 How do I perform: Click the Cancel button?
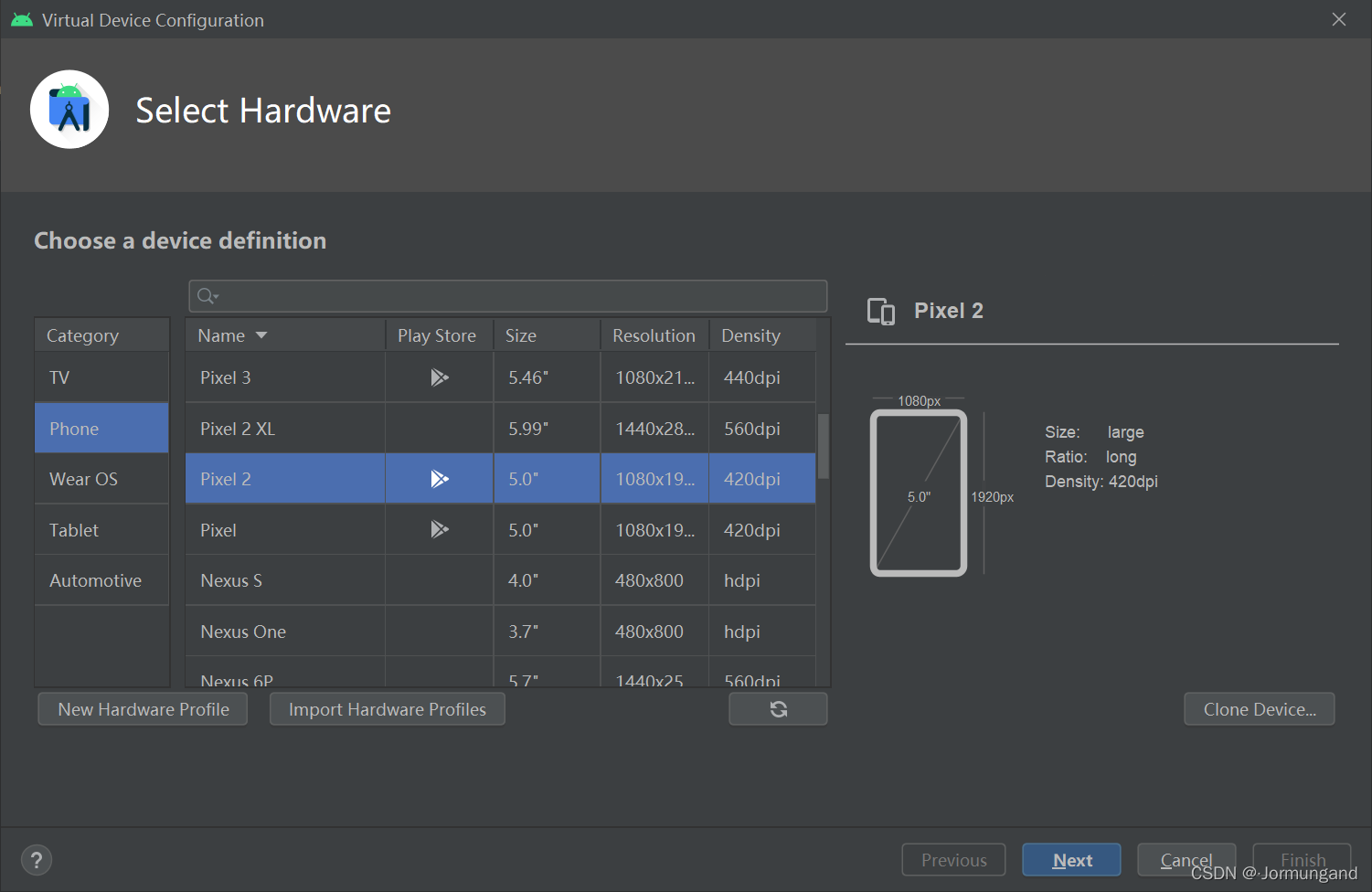pyautogui.click(x=1186, y=860)
